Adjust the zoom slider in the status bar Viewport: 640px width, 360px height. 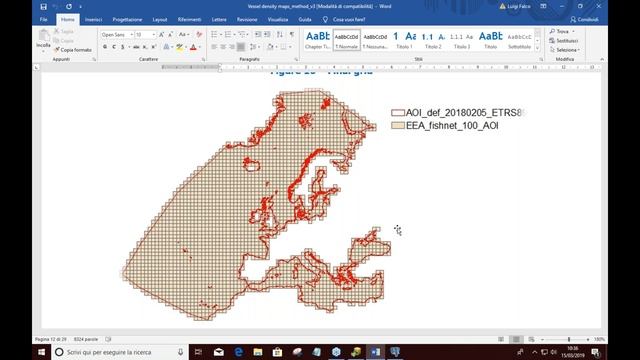click(x=569, y=340)
